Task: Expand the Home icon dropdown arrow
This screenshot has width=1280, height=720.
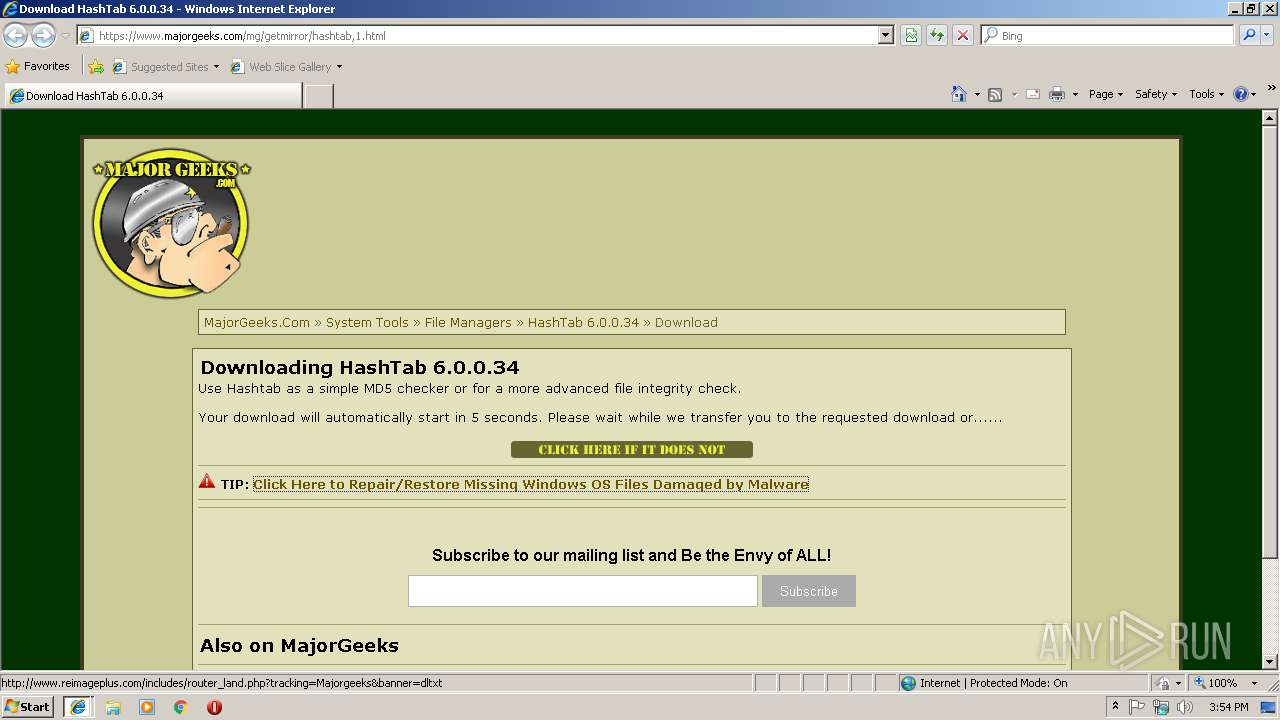Action: [x=975, y=94]
